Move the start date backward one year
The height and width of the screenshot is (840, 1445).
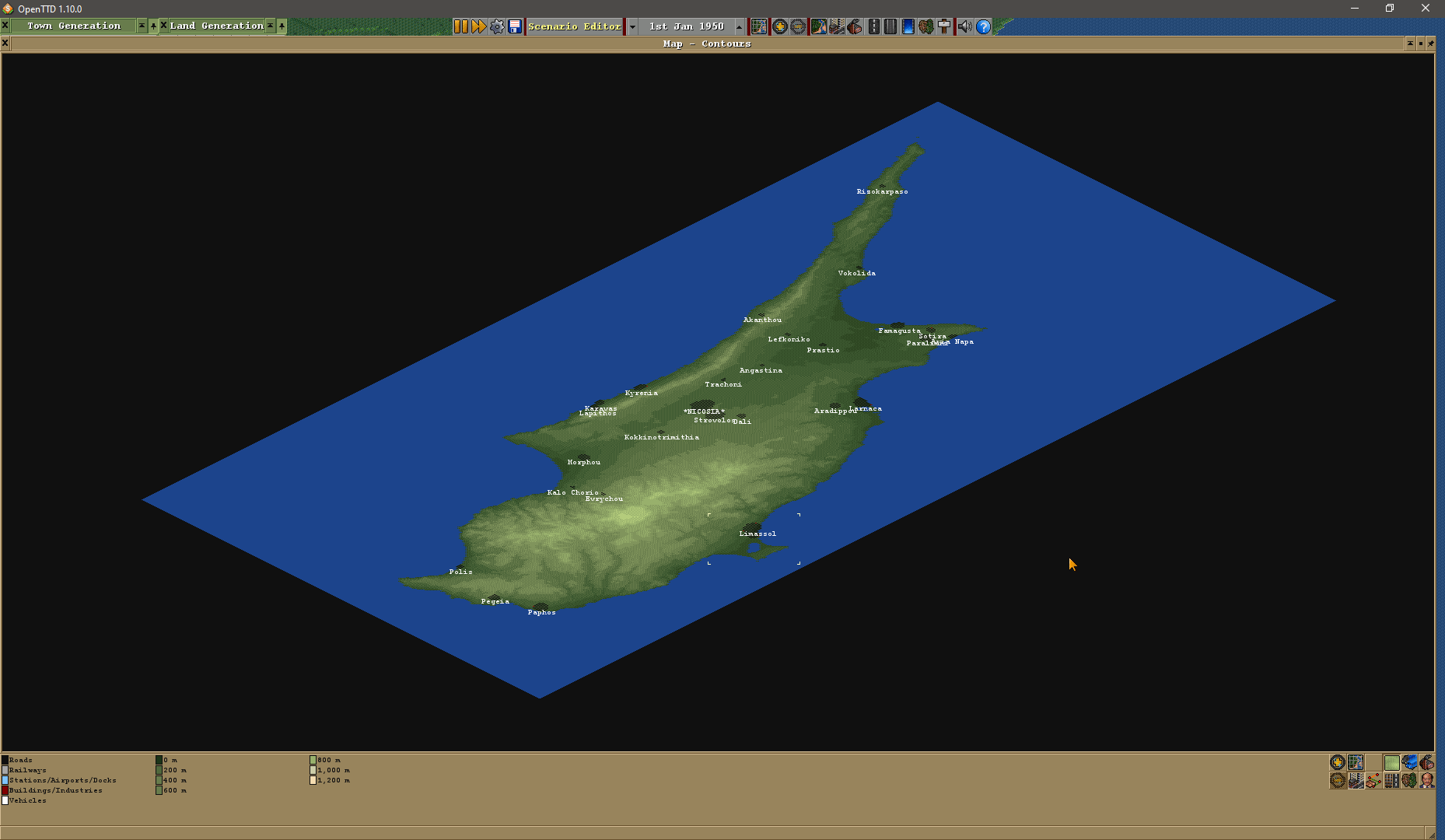point(632,26)
